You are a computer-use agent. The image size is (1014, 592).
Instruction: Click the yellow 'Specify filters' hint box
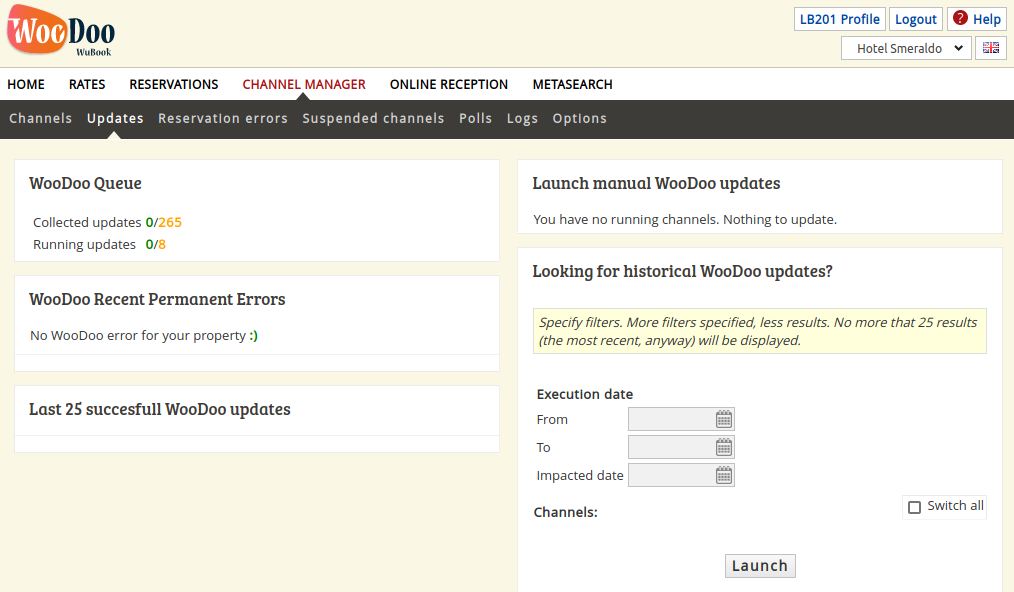click(x=760, y=331)
